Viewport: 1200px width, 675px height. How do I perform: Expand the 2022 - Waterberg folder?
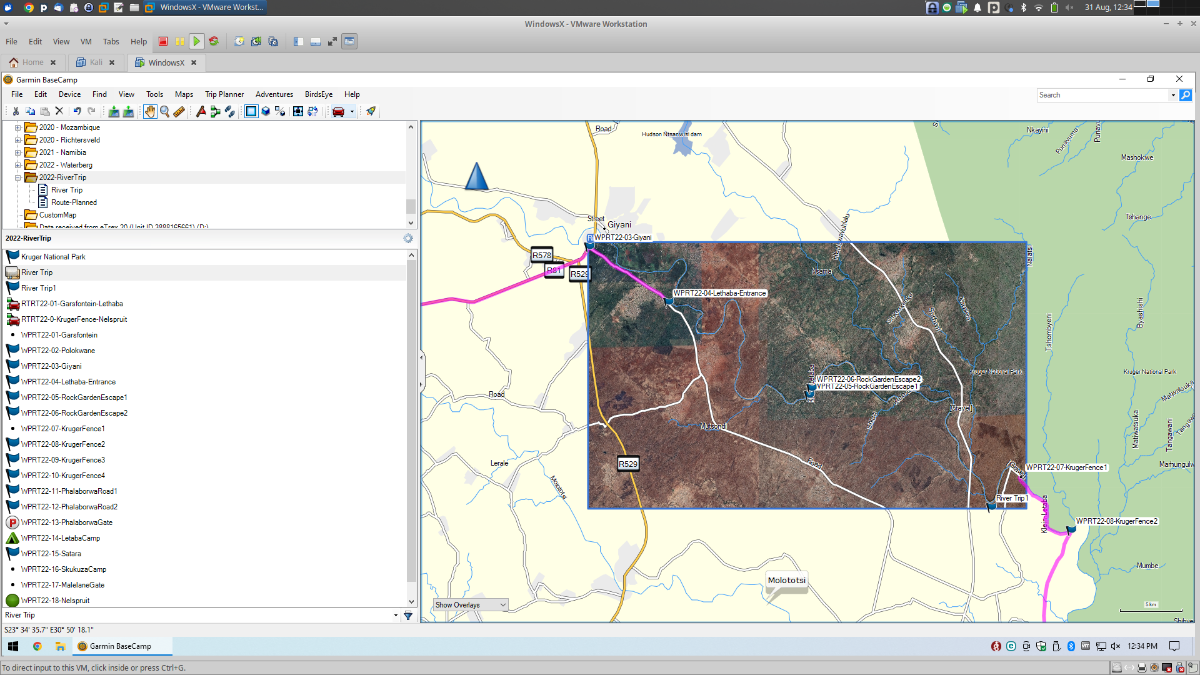click(x=18, y=165)
